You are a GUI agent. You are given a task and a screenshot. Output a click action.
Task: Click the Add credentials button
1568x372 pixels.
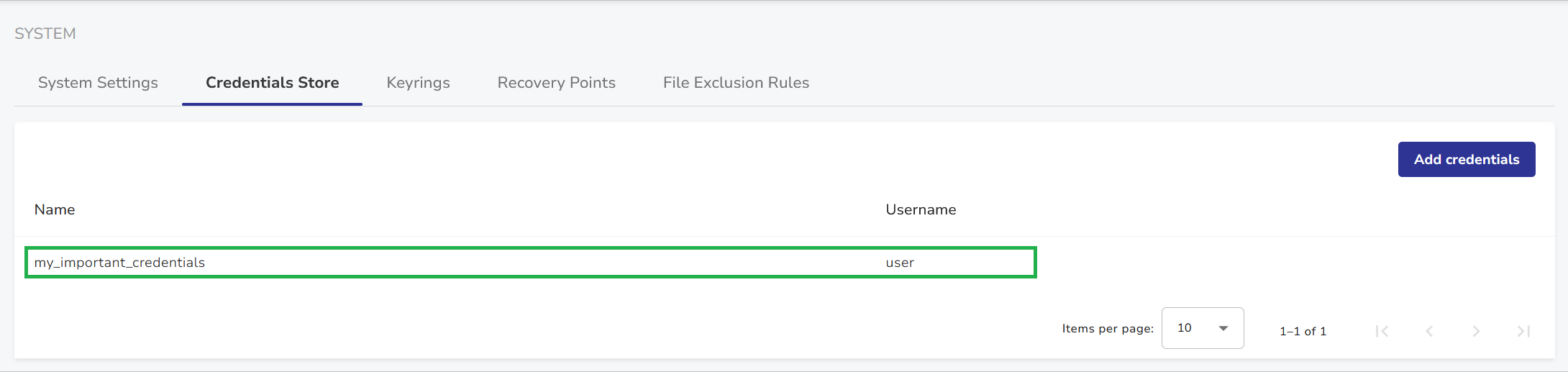(x=1466, y=159)
